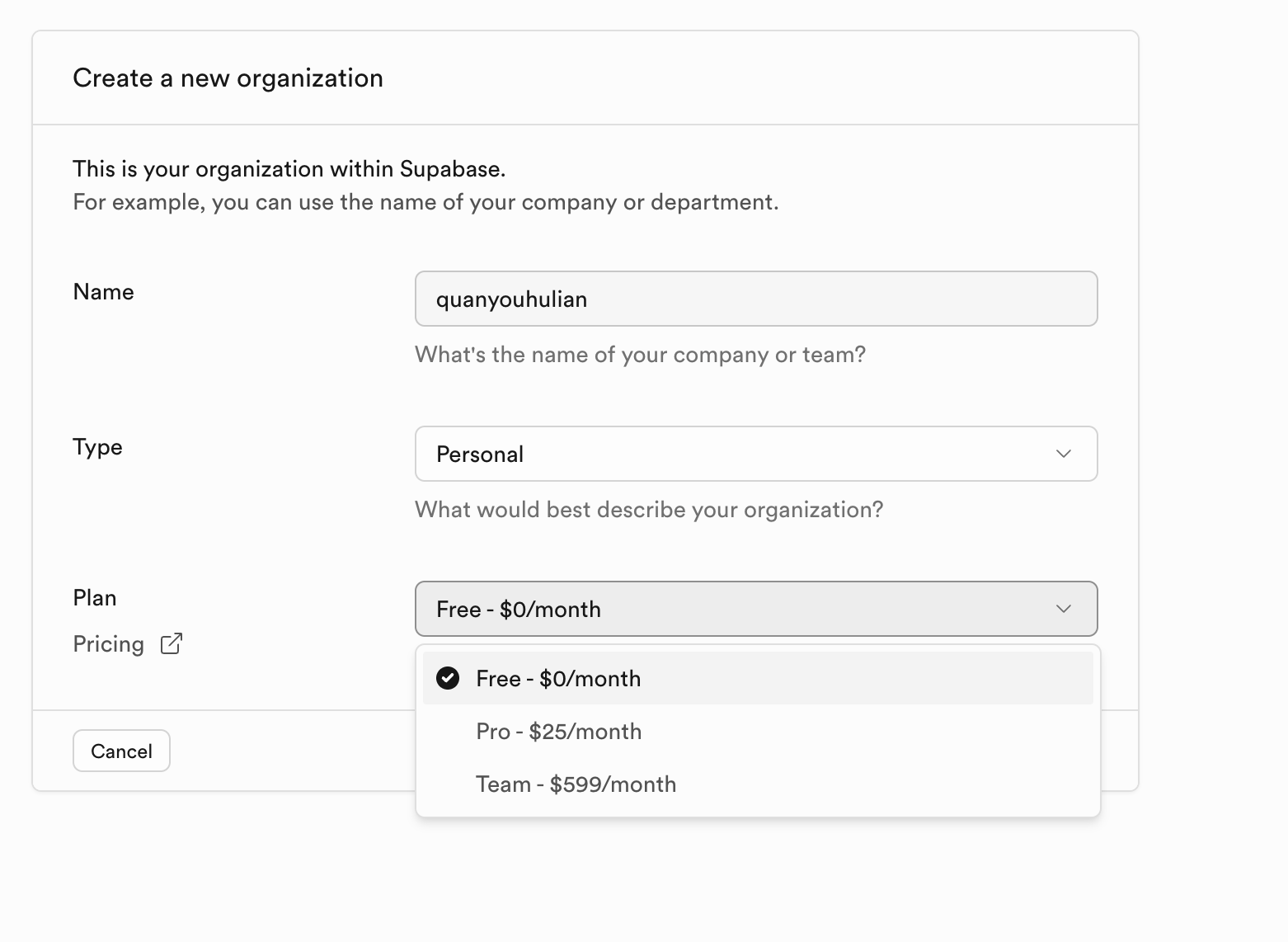Collapse the Plan dropdown showing Free - $0/month
This screenshot has height=942, width=1288.
[x=755, y=609]
